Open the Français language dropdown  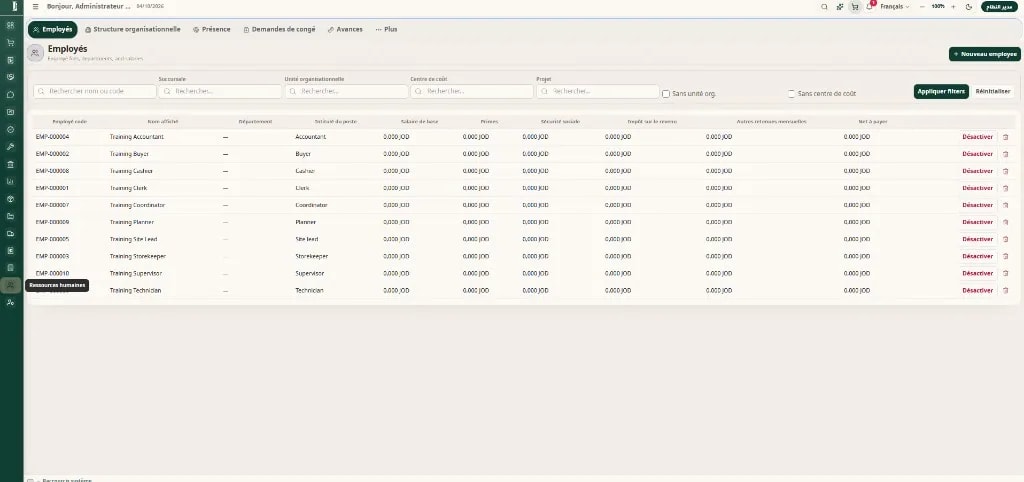(895, 7)
